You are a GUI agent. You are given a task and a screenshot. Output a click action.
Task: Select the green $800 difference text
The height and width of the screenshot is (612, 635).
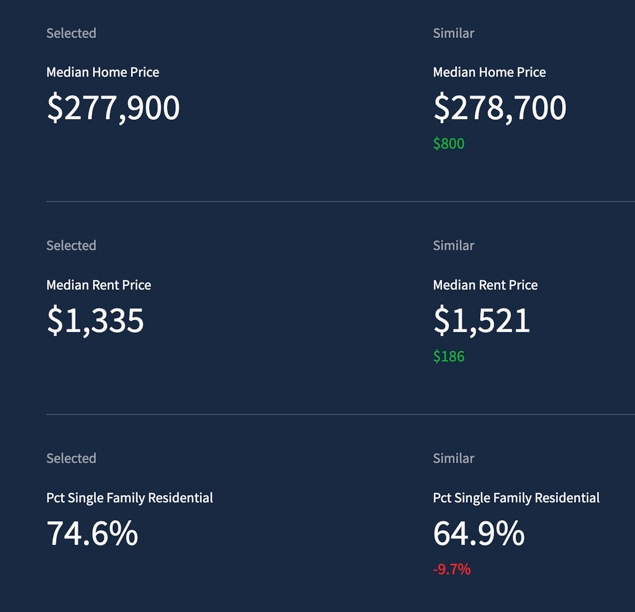(x=449, y=144)
